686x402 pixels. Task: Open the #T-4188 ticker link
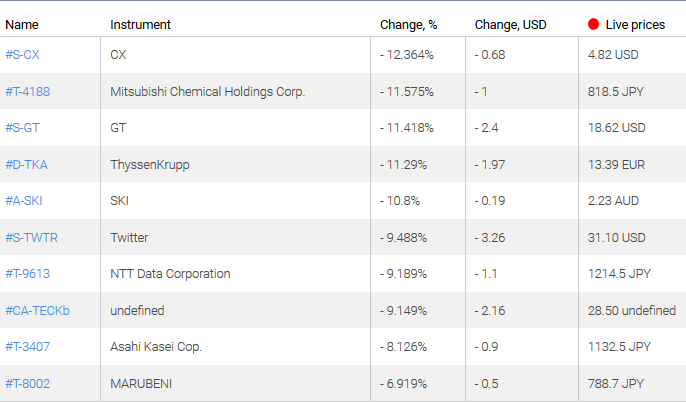pos(25,91)
